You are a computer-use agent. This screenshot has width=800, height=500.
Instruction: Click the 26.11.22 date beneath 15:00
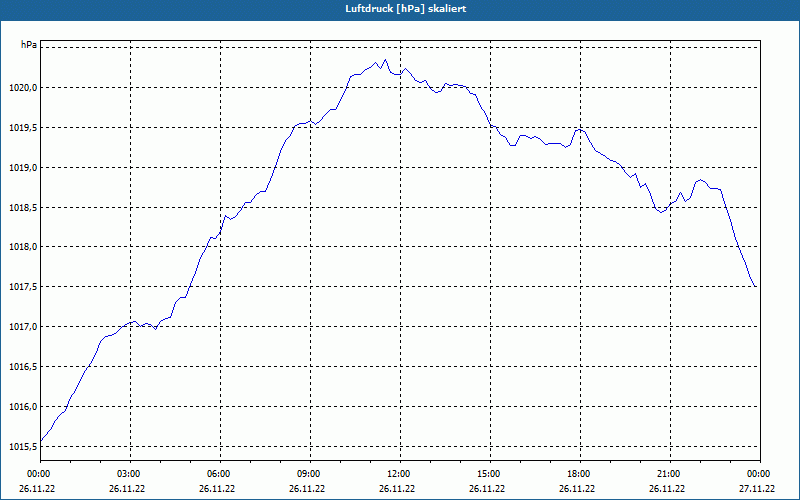[487, 488]
